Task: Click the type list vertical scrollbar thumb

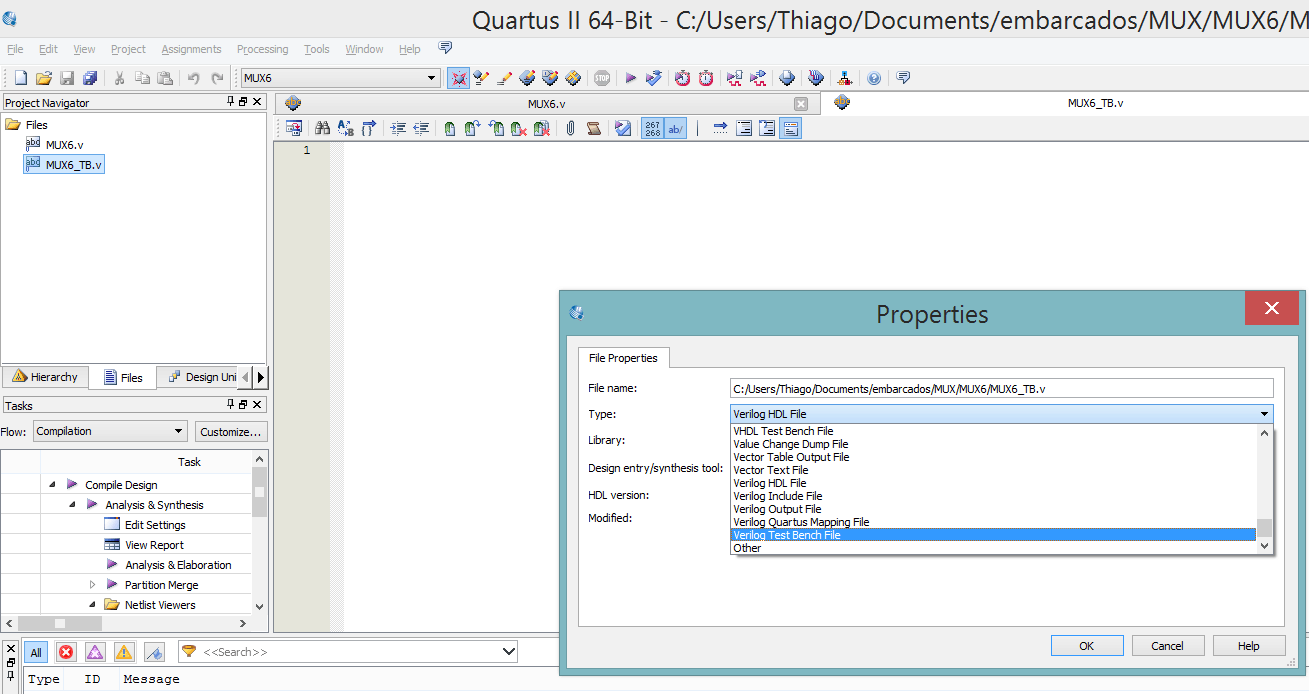Action: tap(1264, 529)
